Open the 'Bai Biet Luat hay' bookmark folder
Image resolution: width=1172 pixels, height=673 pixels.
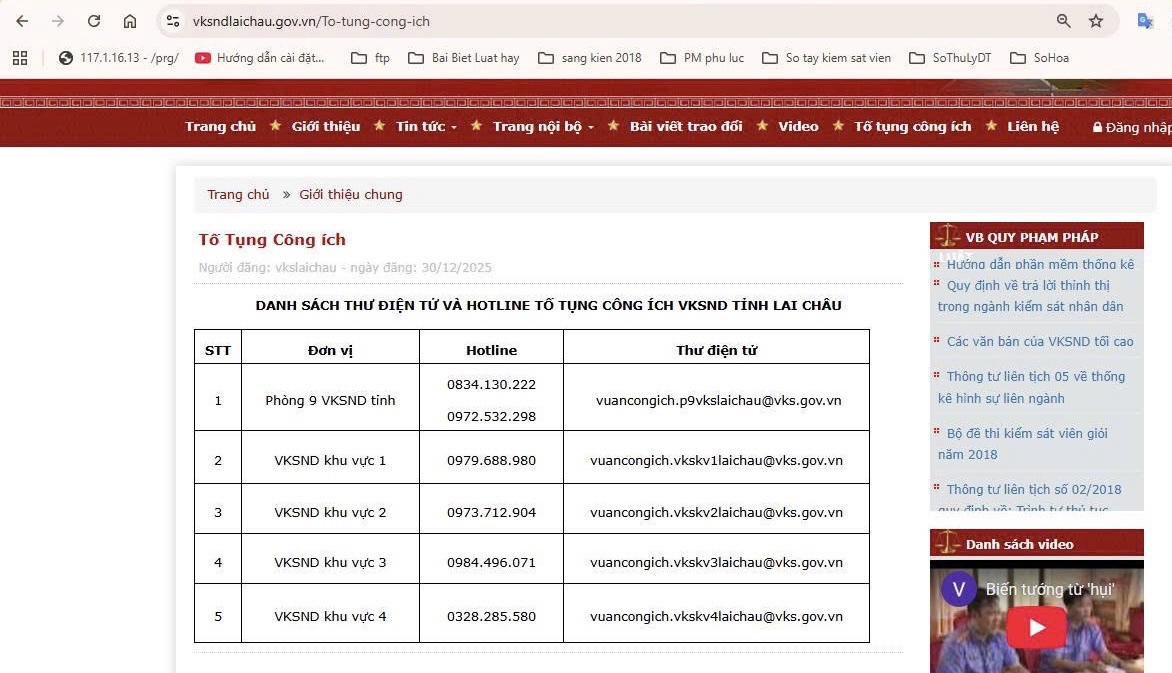click(x=464, y=58)
